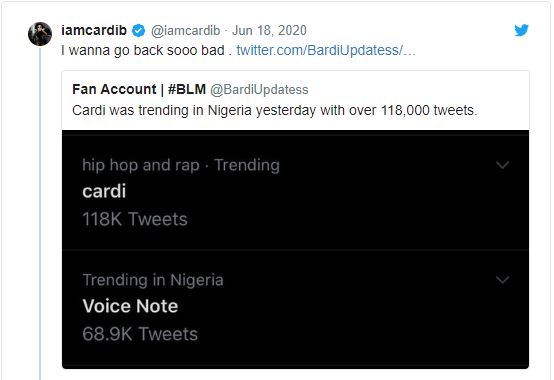Open the Jun 18, 2020 timestamp
This screenshot has width=554, height=380.
click(269, 31)
